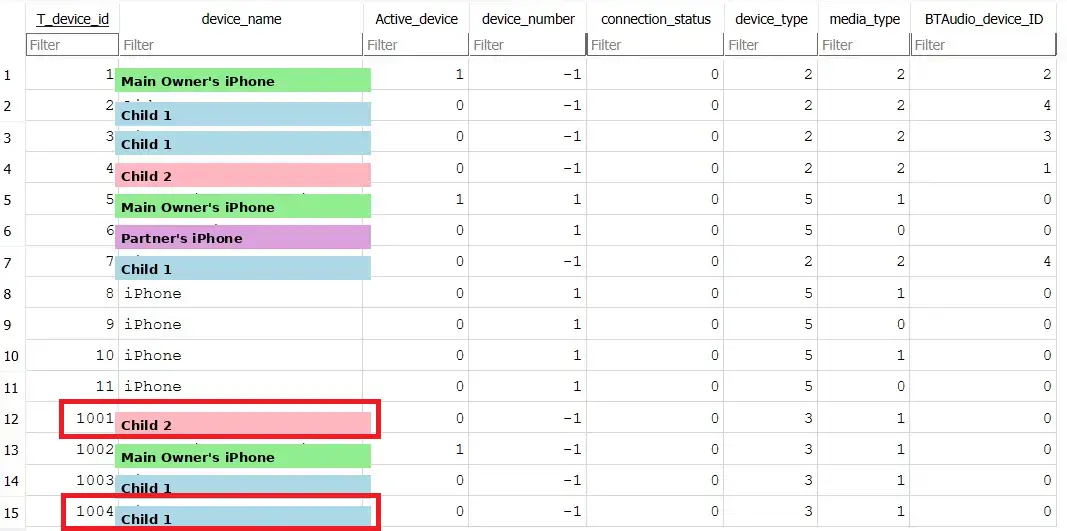Click Child 1 label in row 7

(x=243, y=268)
